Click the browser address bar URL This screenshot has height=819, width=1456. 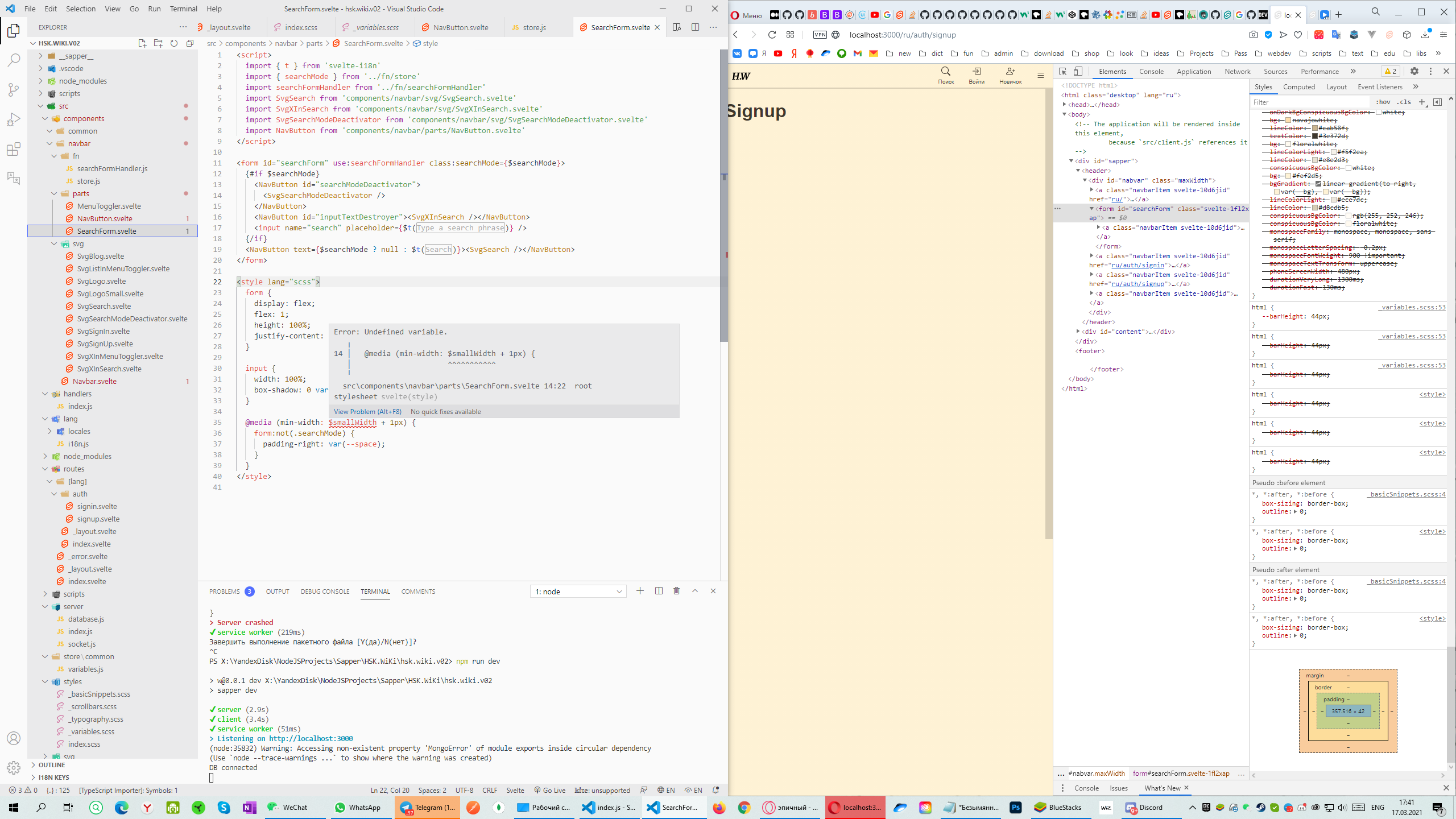click(903, 35)
